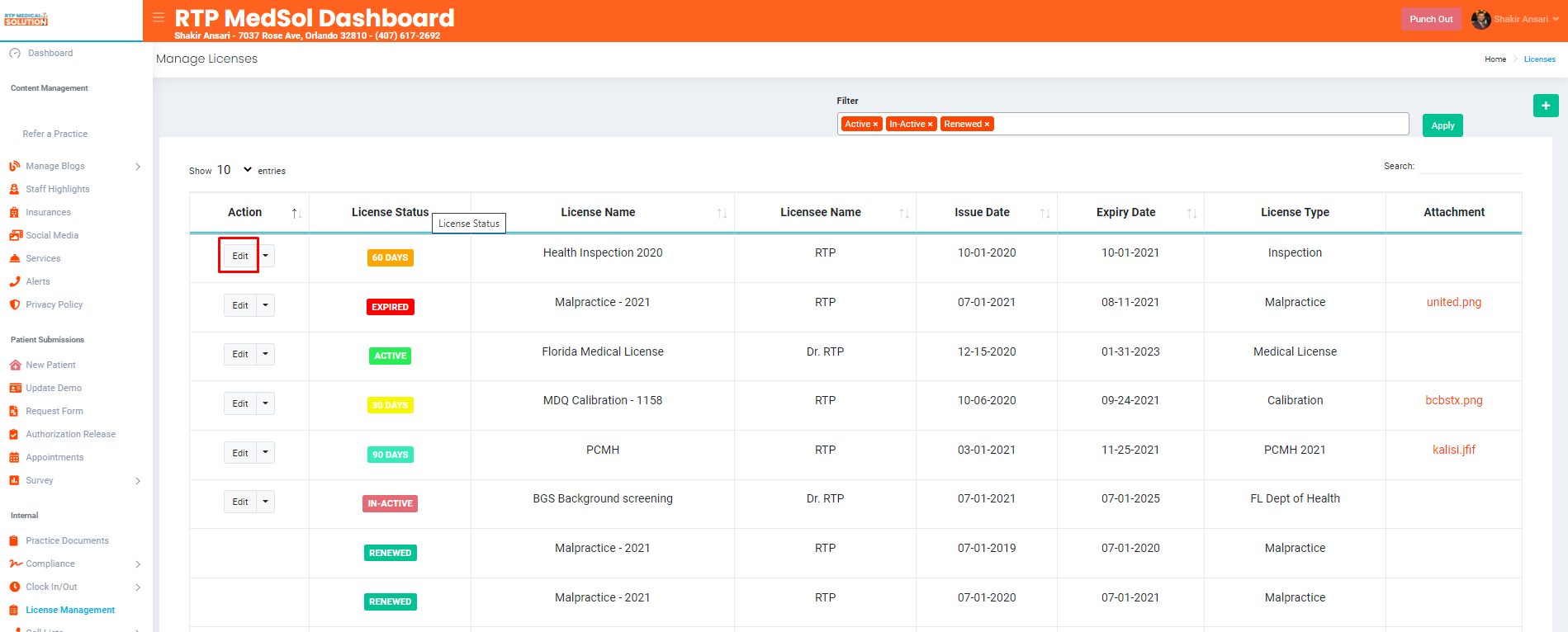Screen dimensions: 1568x632
Task: Edit the Health Inspection 2020 license
Action: pyautogui.click(x=240, y=256)
